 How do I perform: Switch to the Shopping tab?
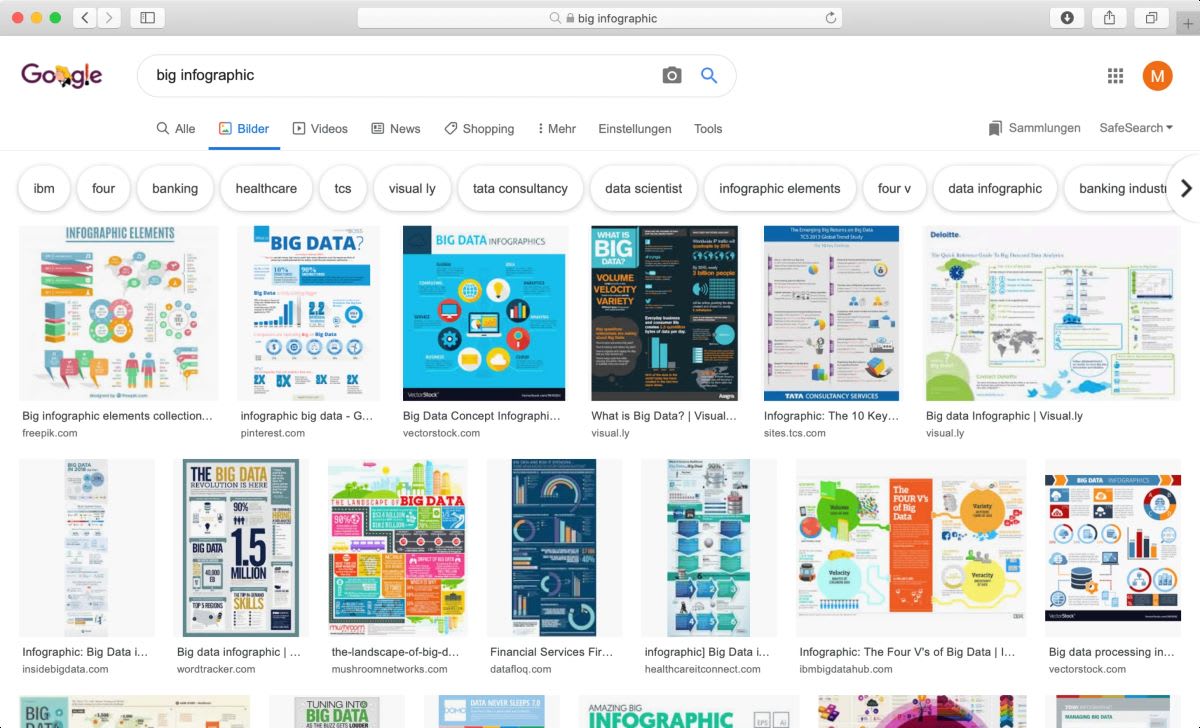coord(479,129)
